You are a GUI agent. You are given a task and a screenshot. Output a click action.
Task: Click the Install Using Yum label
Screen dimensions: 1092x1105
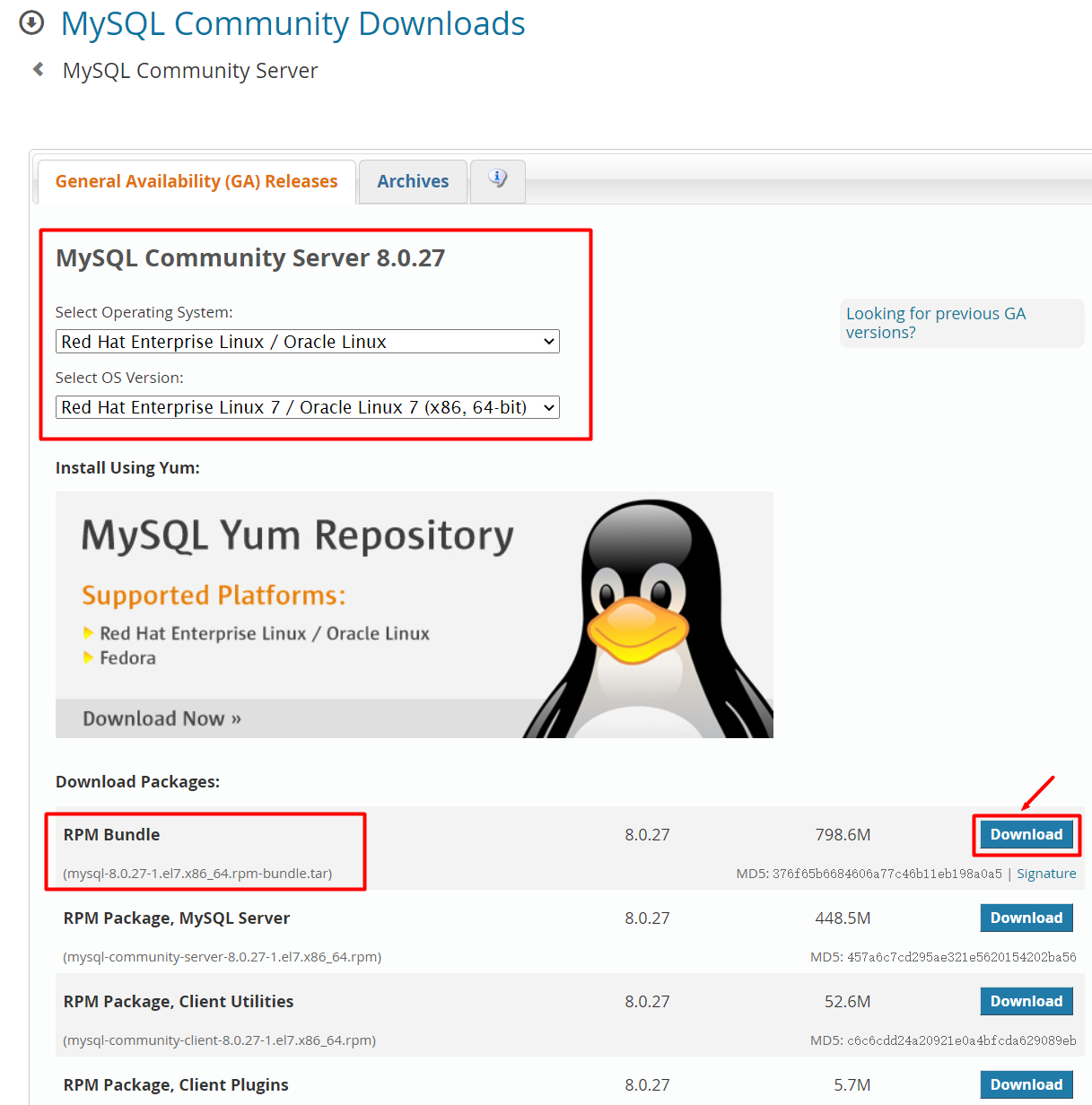(x=127, y=467)
